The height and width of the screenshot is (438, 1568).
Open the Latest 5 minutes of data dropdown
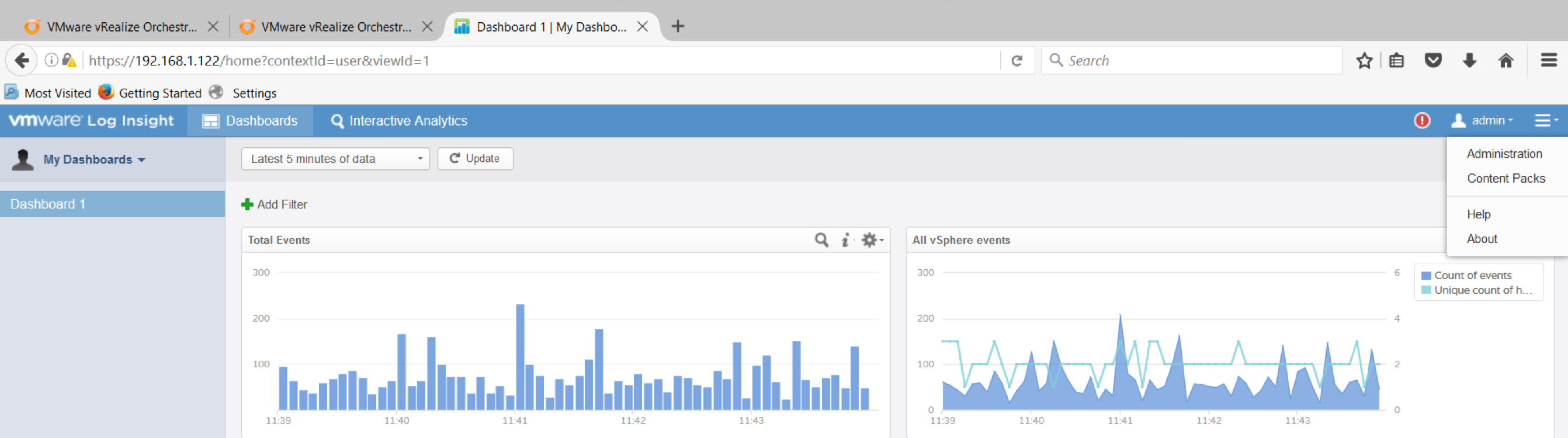pyautogui.click(x=335, y=159)
